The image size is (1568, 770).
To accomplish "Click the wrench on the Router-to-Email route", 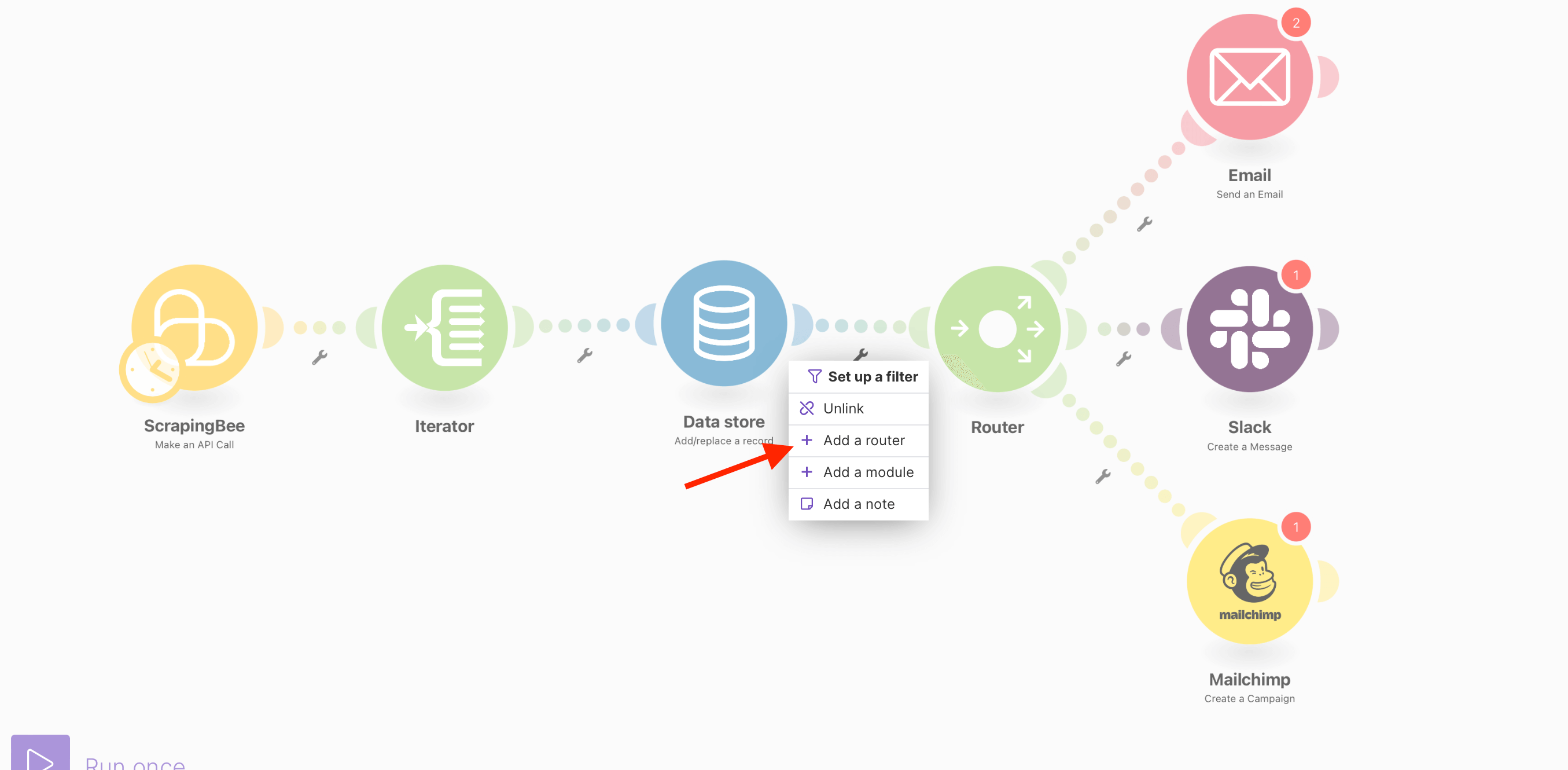I will (x=1144, y=224).
